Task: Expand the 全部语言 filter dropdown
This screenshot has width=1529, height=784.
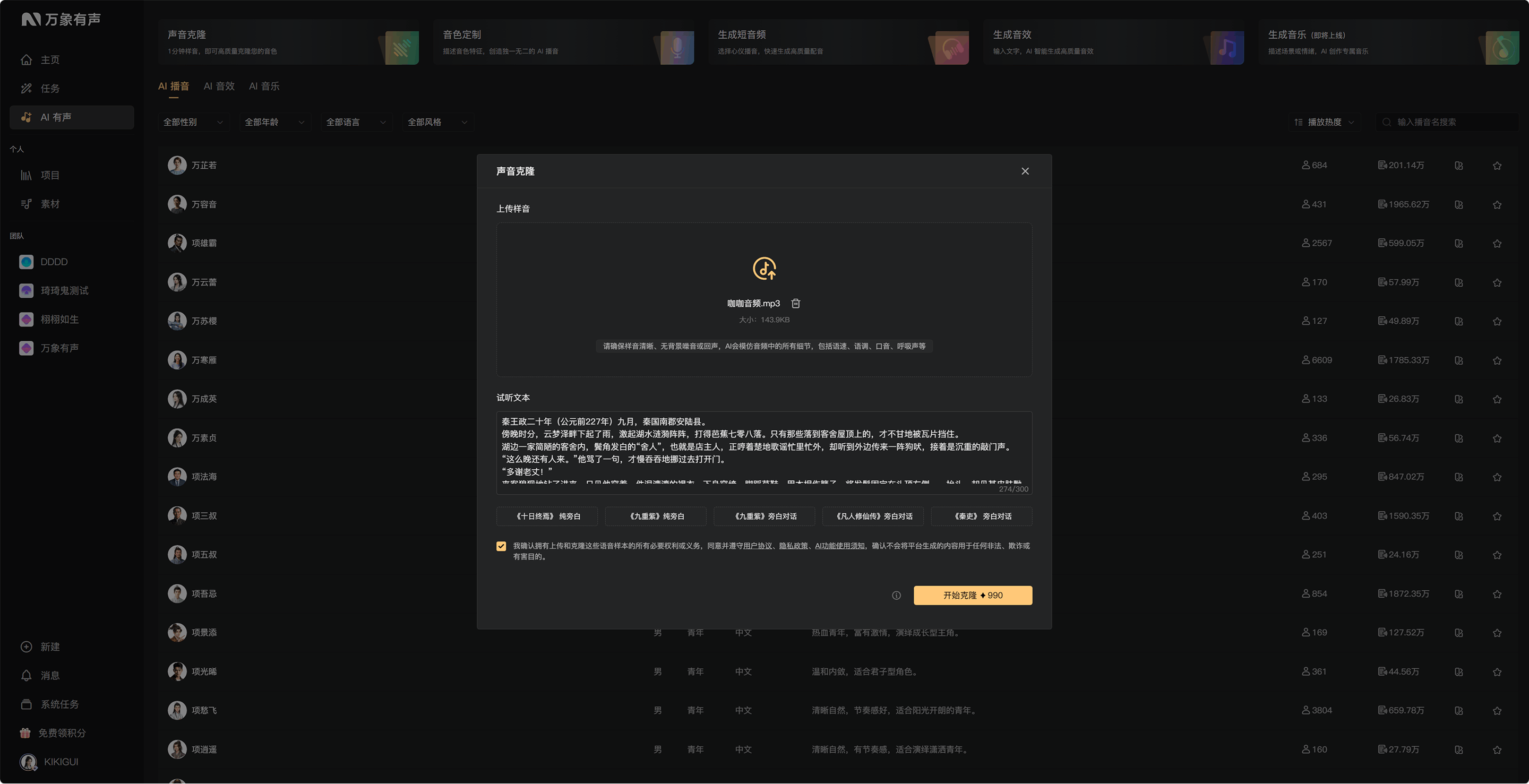Action: coord(356,122)
